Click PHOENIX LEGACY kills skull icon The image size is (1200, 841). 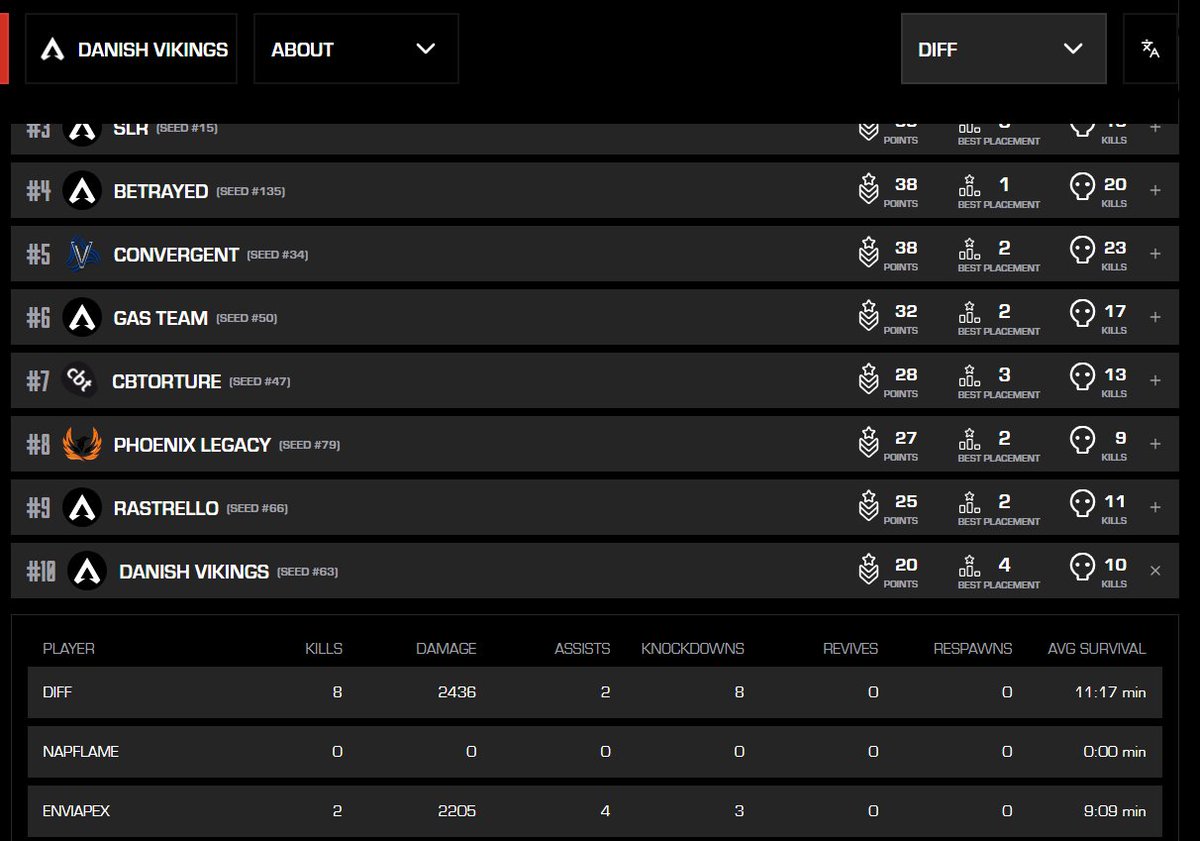pos(1081,441)
